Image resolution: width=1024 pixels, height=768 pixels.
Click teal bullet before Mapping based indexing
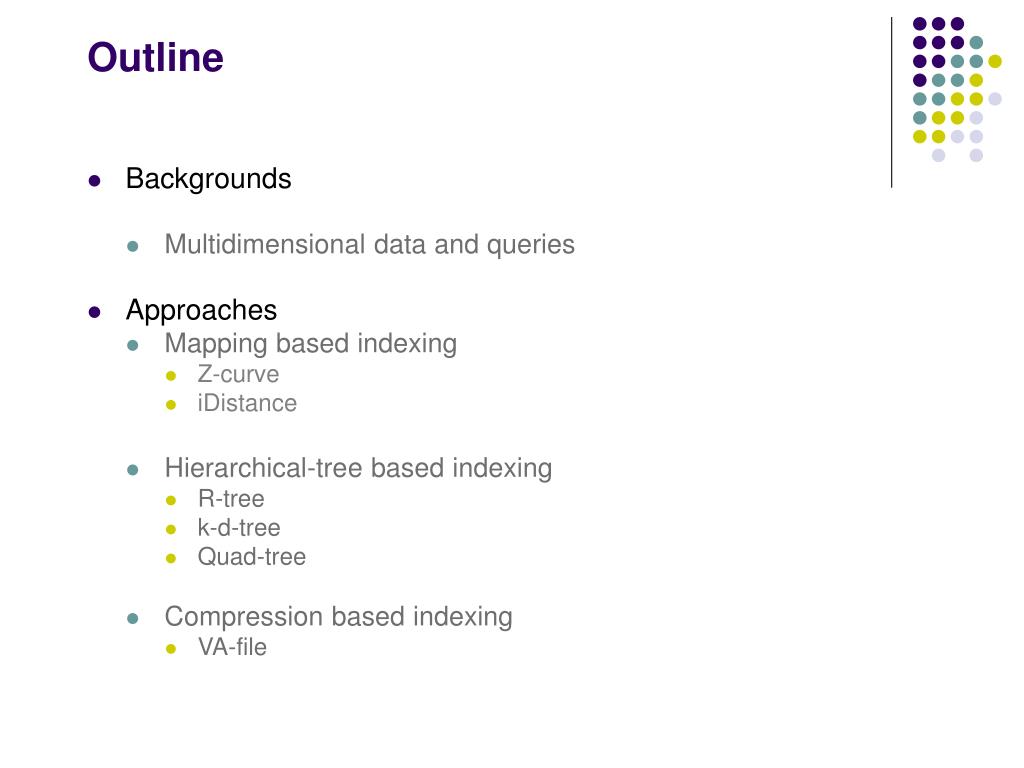click(133, 345)
